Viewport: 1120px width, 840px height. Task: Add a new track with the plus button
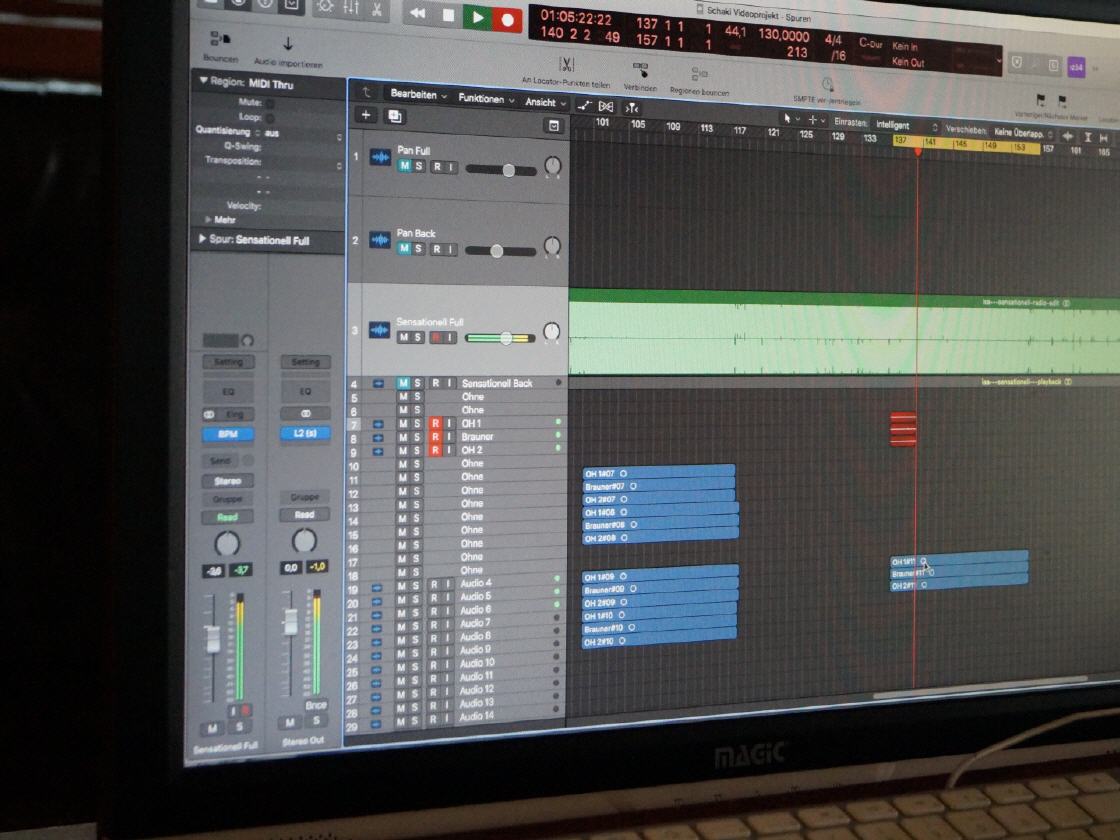coord(365,114)
